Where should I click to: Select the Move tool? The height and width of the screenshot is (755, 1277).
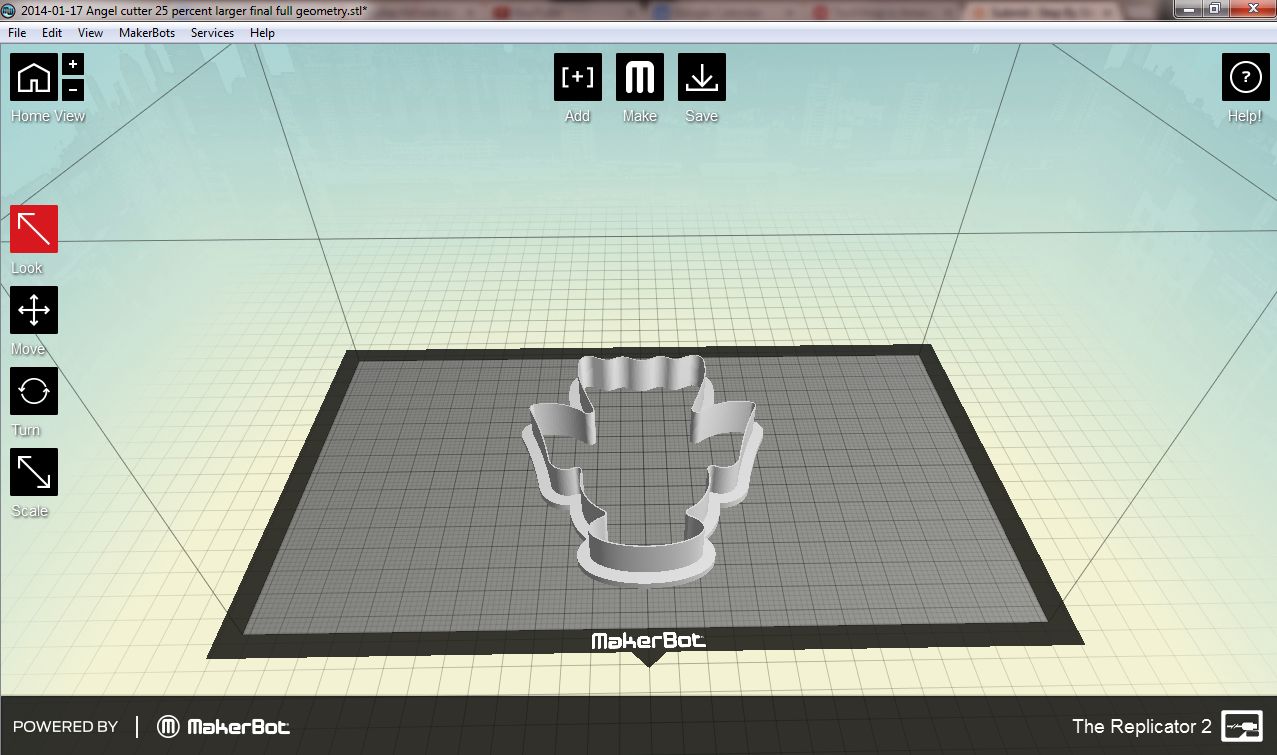(33, 310)
